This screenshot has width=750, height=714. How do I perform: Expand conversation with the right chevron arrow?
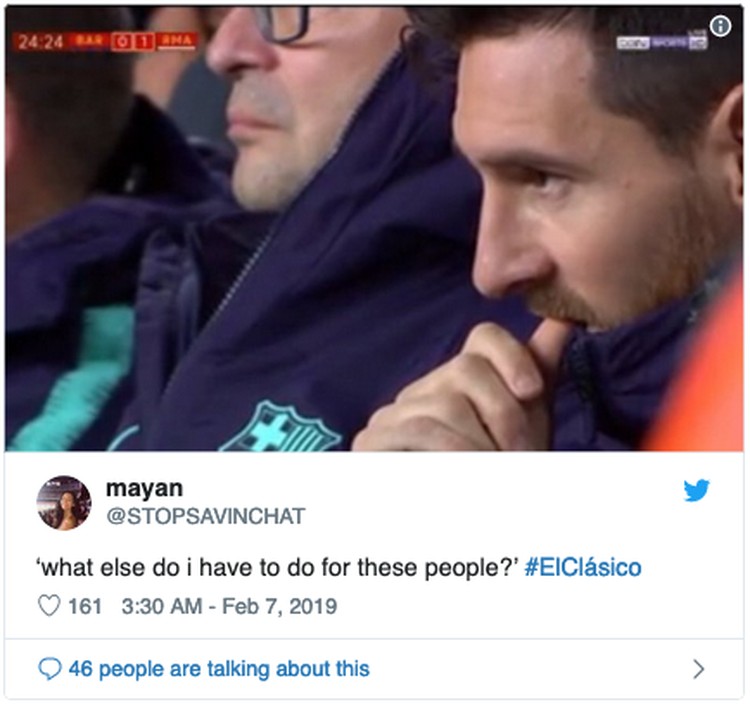(x=699, y=669)
